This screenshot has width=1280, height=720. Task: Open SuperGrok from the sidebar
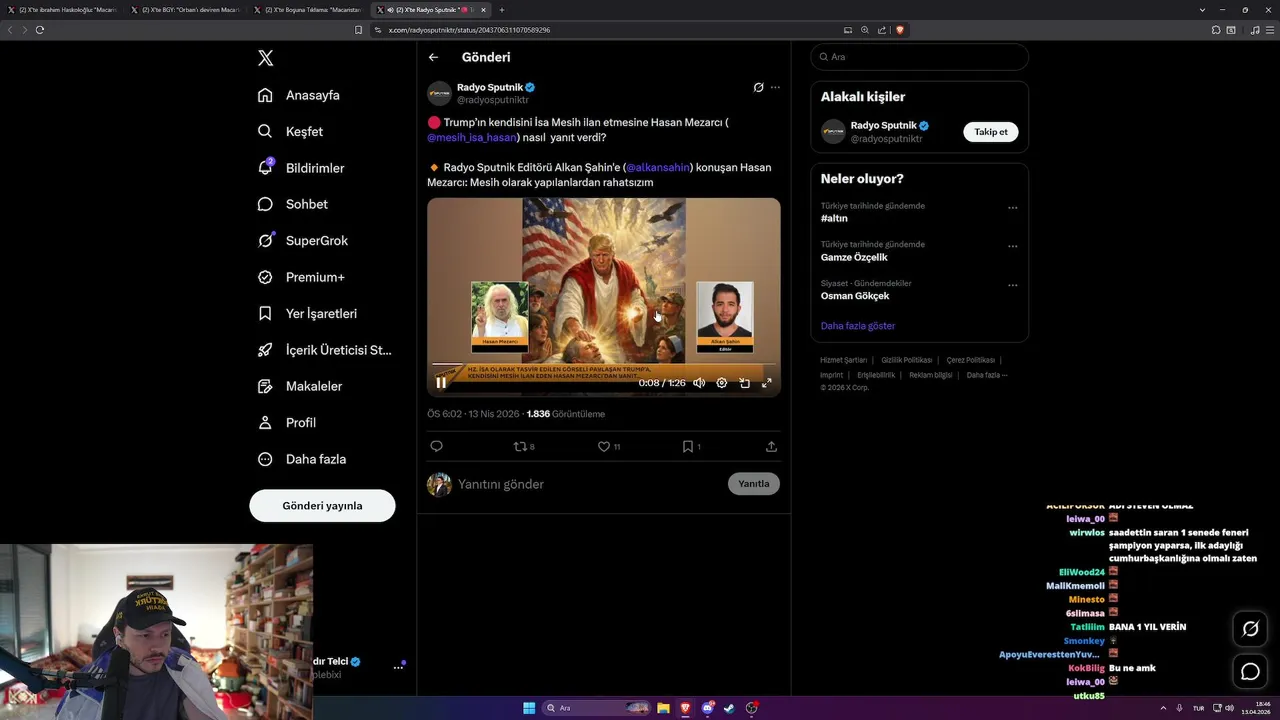tap(303, 240)
